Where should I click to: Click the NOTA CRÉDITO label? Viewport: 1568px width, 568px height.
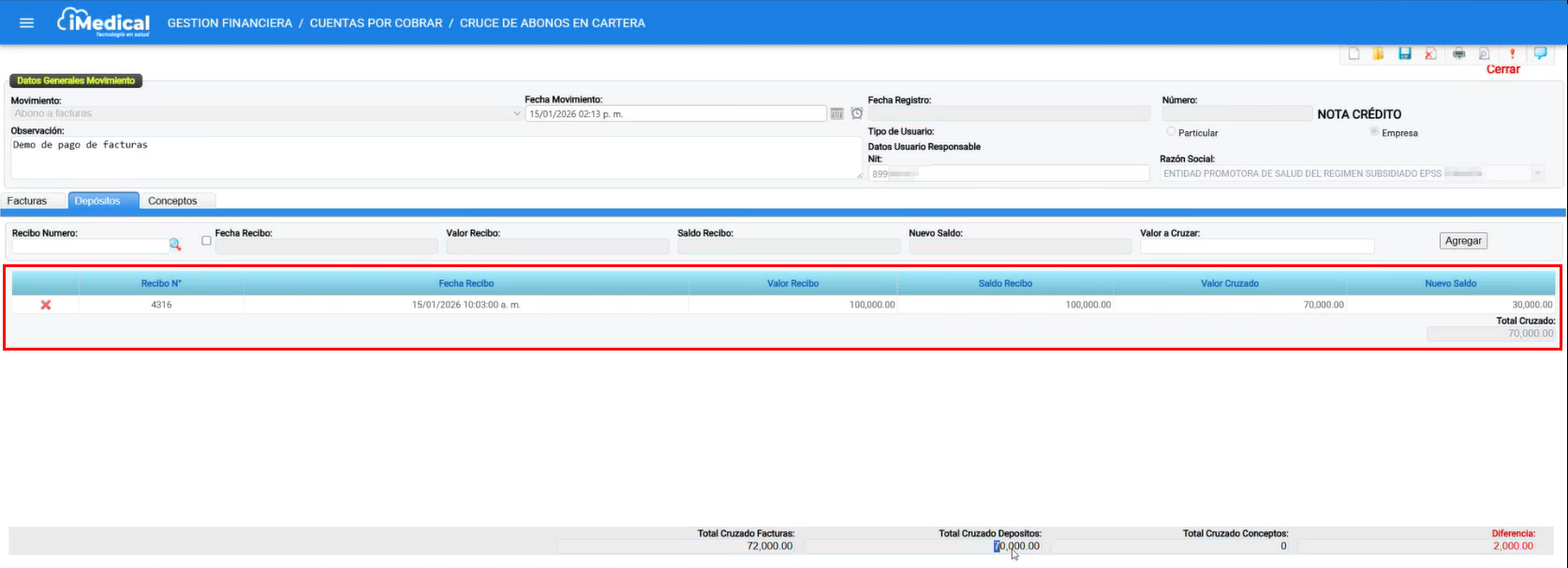[1359, 114]
